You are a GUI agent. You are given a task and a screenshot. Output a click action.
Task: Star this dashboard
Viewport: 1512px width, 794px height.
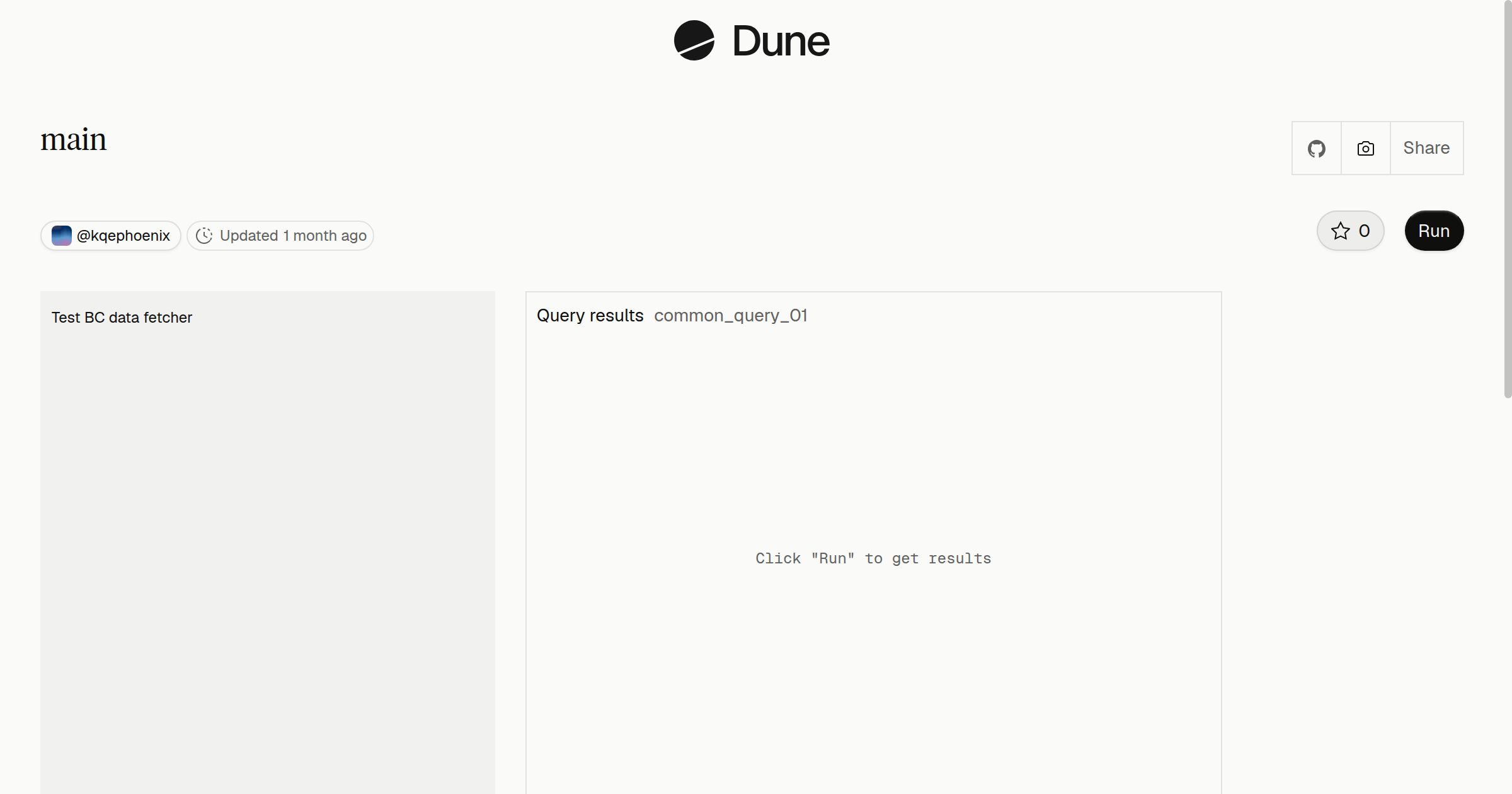[x=1351, y=231]
